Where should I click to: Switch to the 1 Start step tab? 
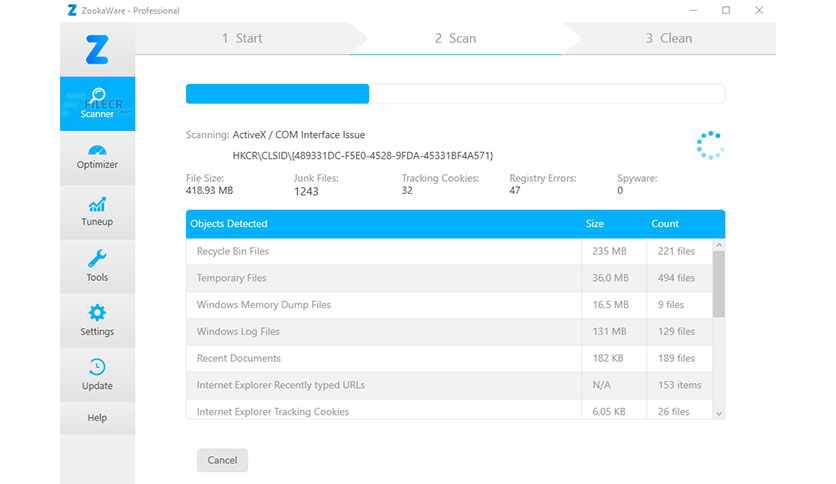tap(242, 38)
